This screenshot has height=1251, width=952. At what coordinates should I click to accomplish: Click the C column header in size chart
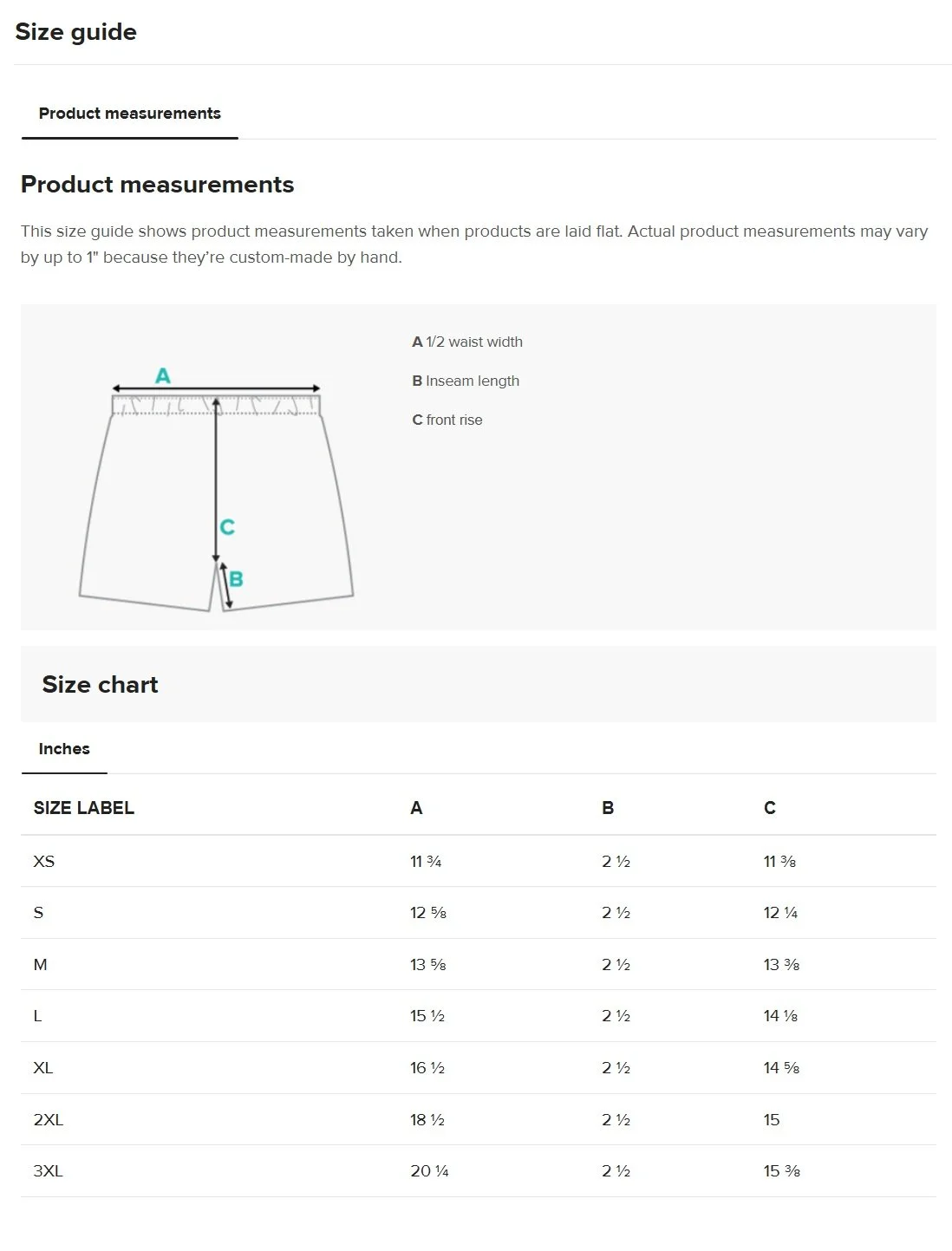(x=770, y=808)
